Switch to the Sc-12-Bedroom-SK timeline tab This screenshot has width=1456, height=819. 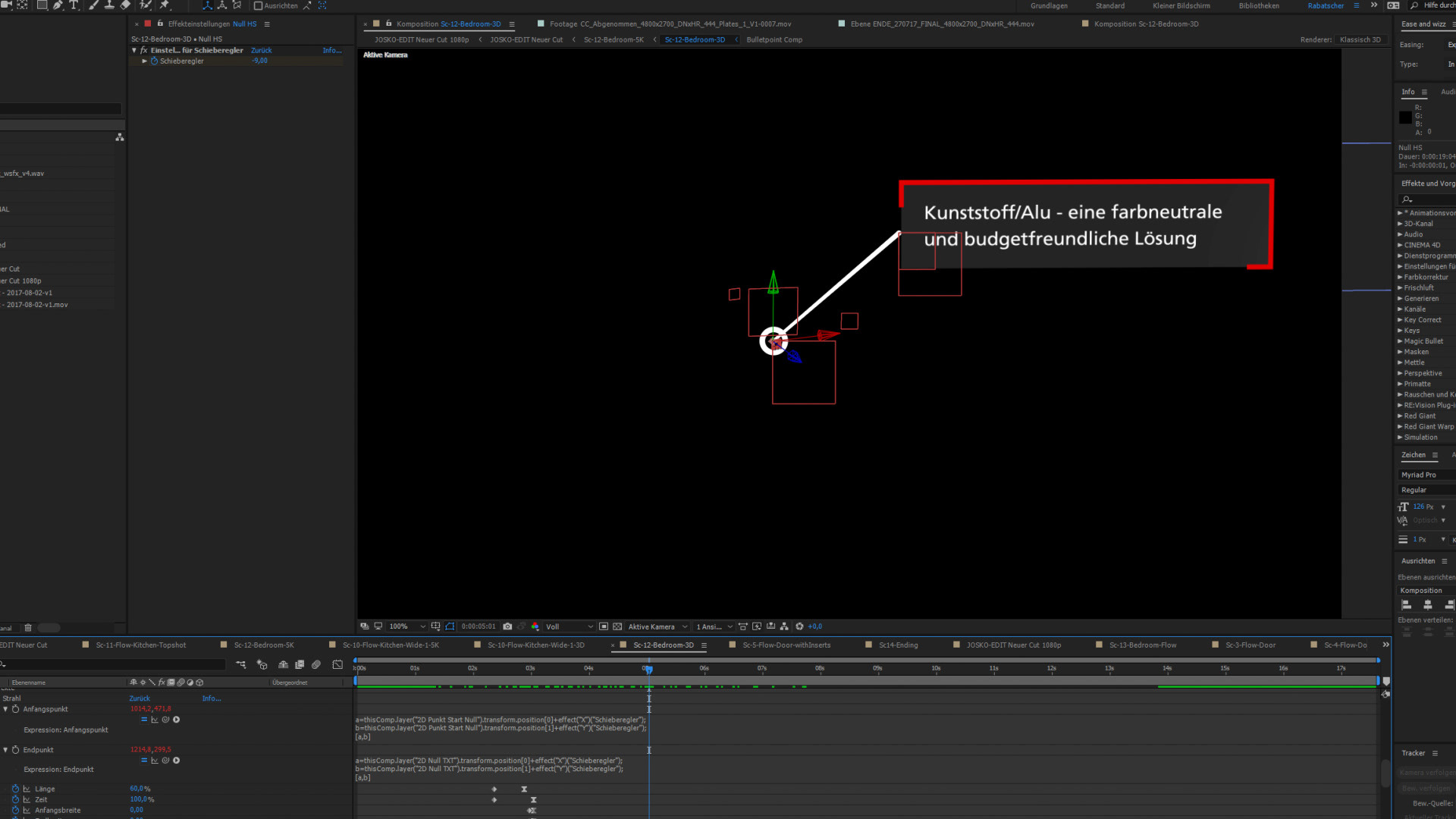tap(264, 645)
